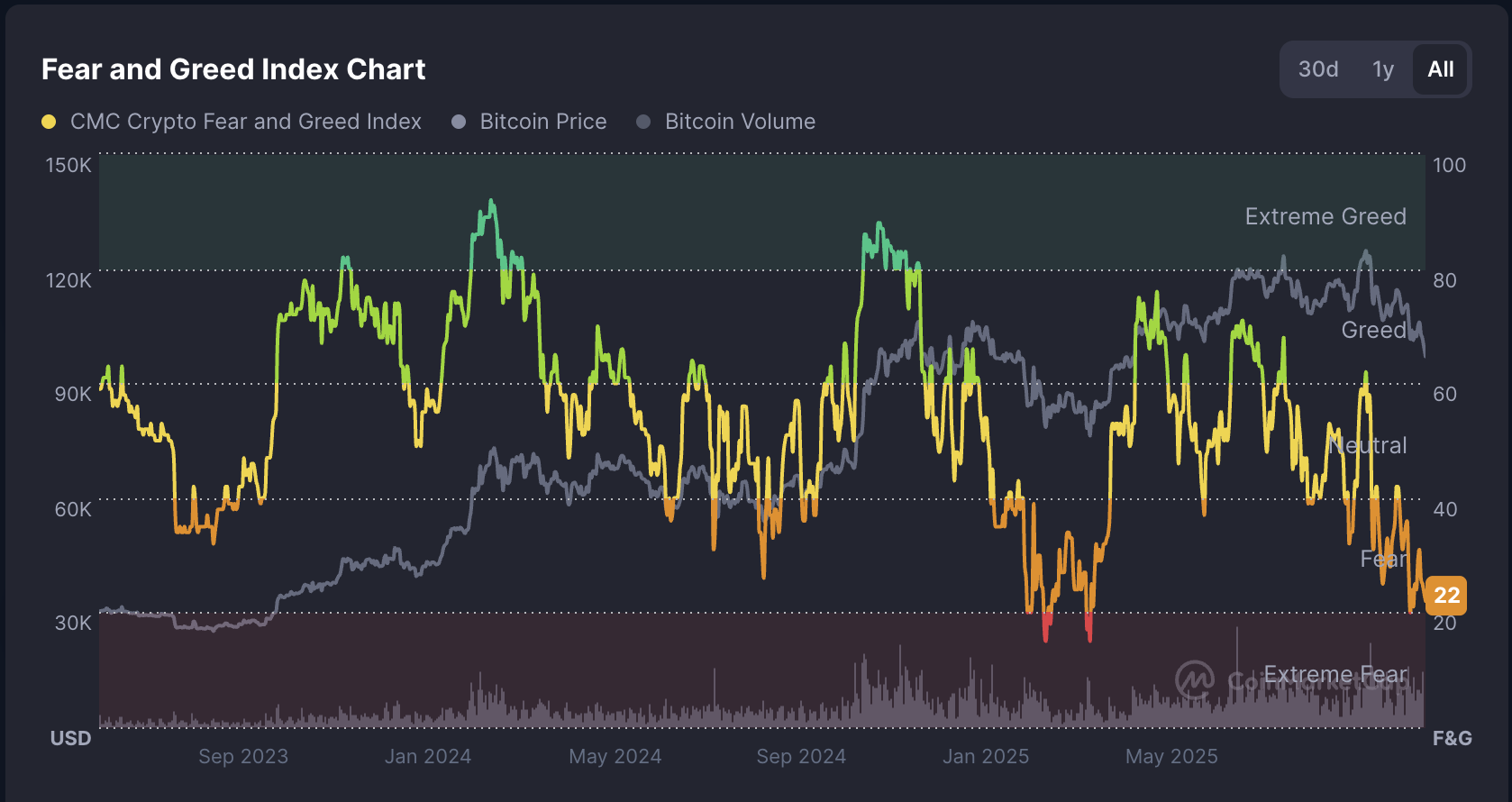
Task: Select the All timeframe option
Action: click(x=1440, y=68)
